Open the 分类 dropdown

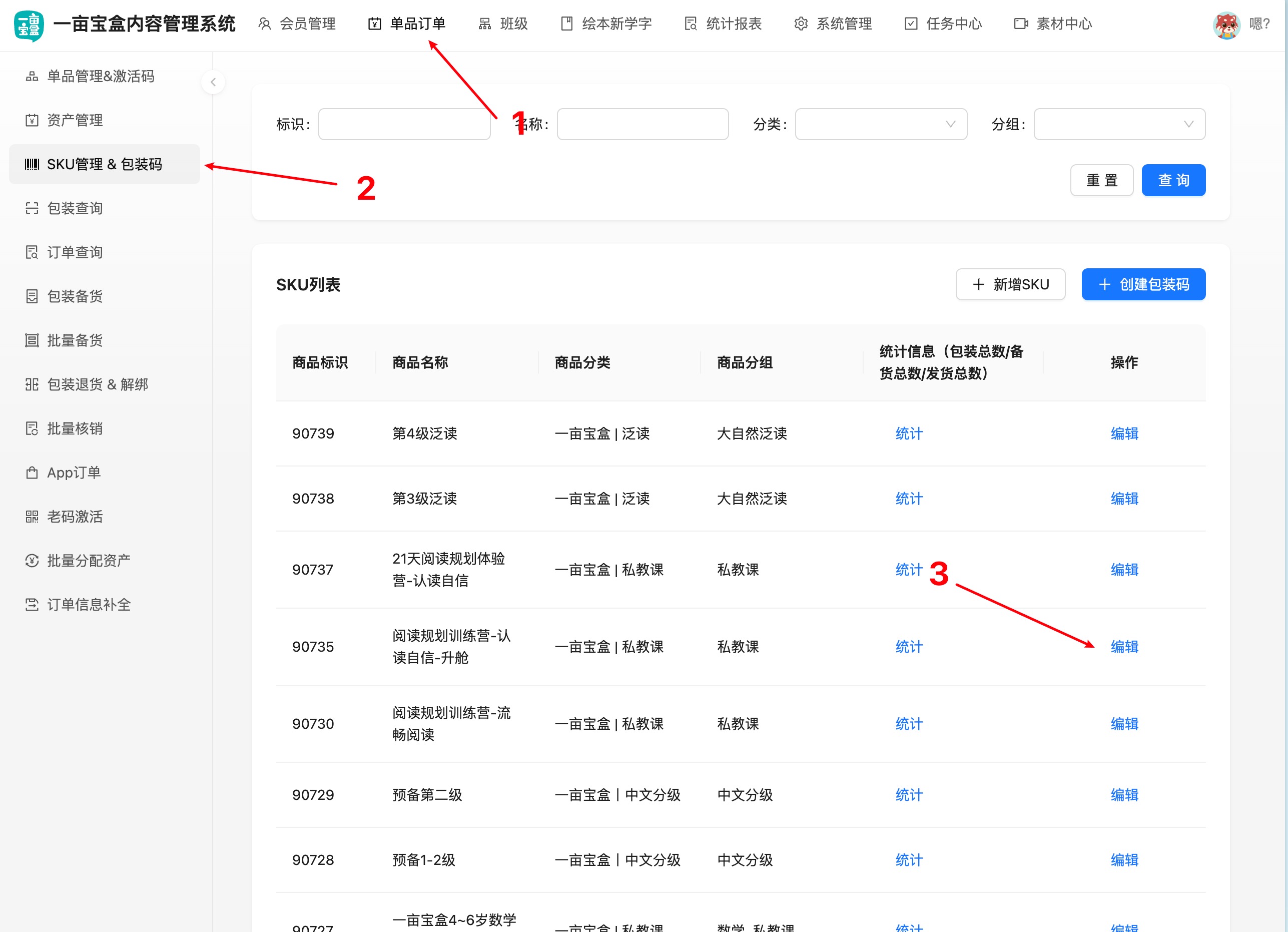coord(880,124)
